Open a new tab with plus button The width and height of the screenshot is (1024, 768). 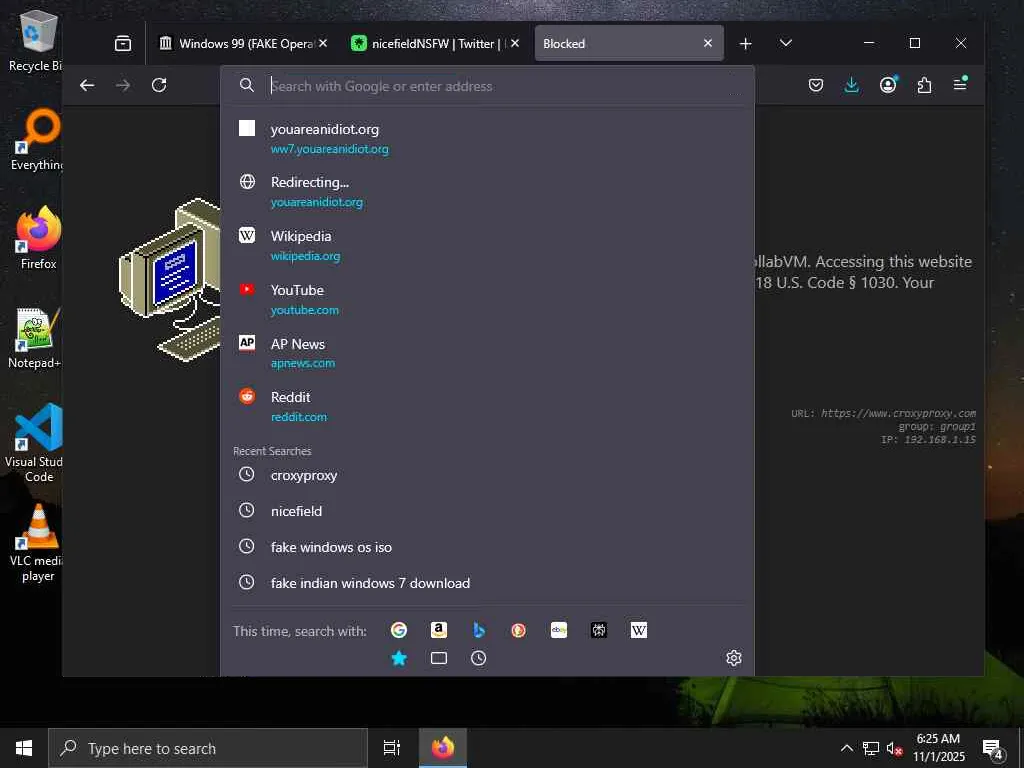pyautogui.click(x=745, y=44)
